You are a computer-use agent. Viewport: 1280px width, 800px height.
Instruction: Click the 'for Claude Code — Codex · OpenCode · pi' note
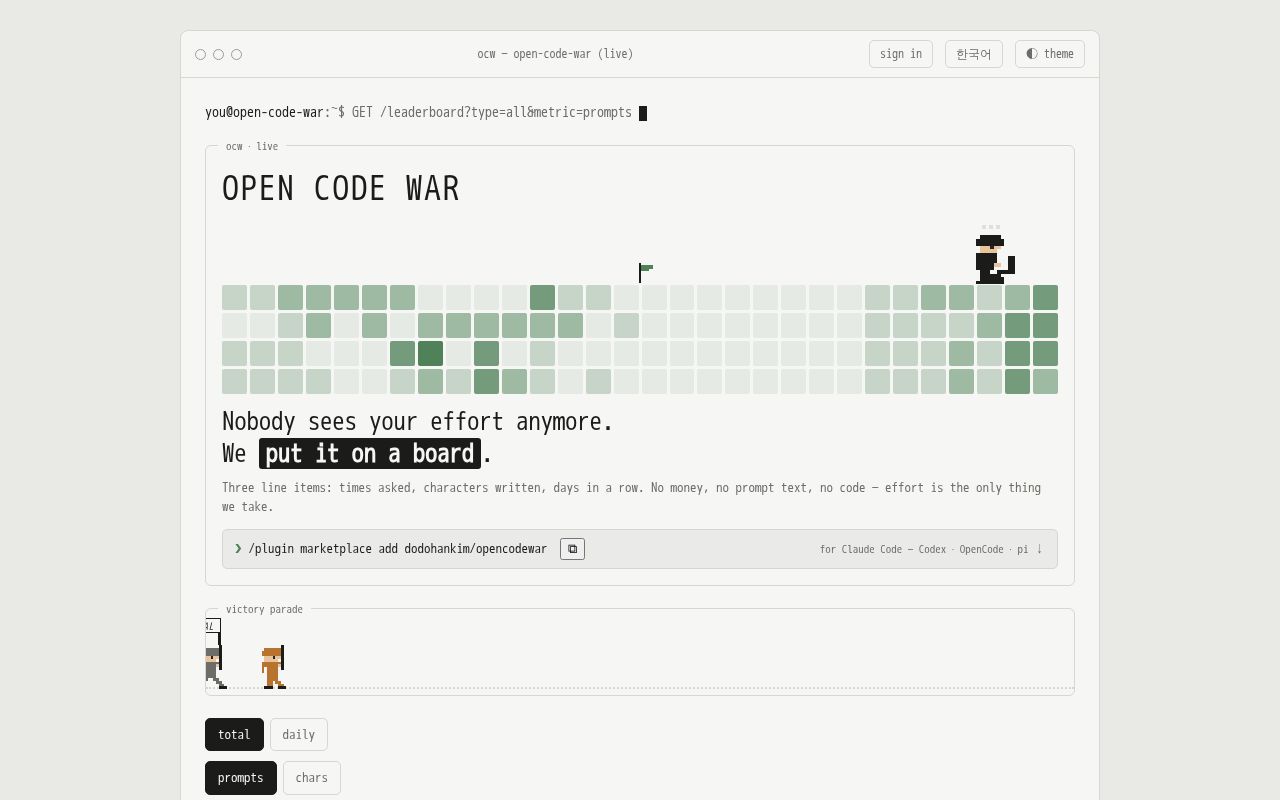(924, 549)
